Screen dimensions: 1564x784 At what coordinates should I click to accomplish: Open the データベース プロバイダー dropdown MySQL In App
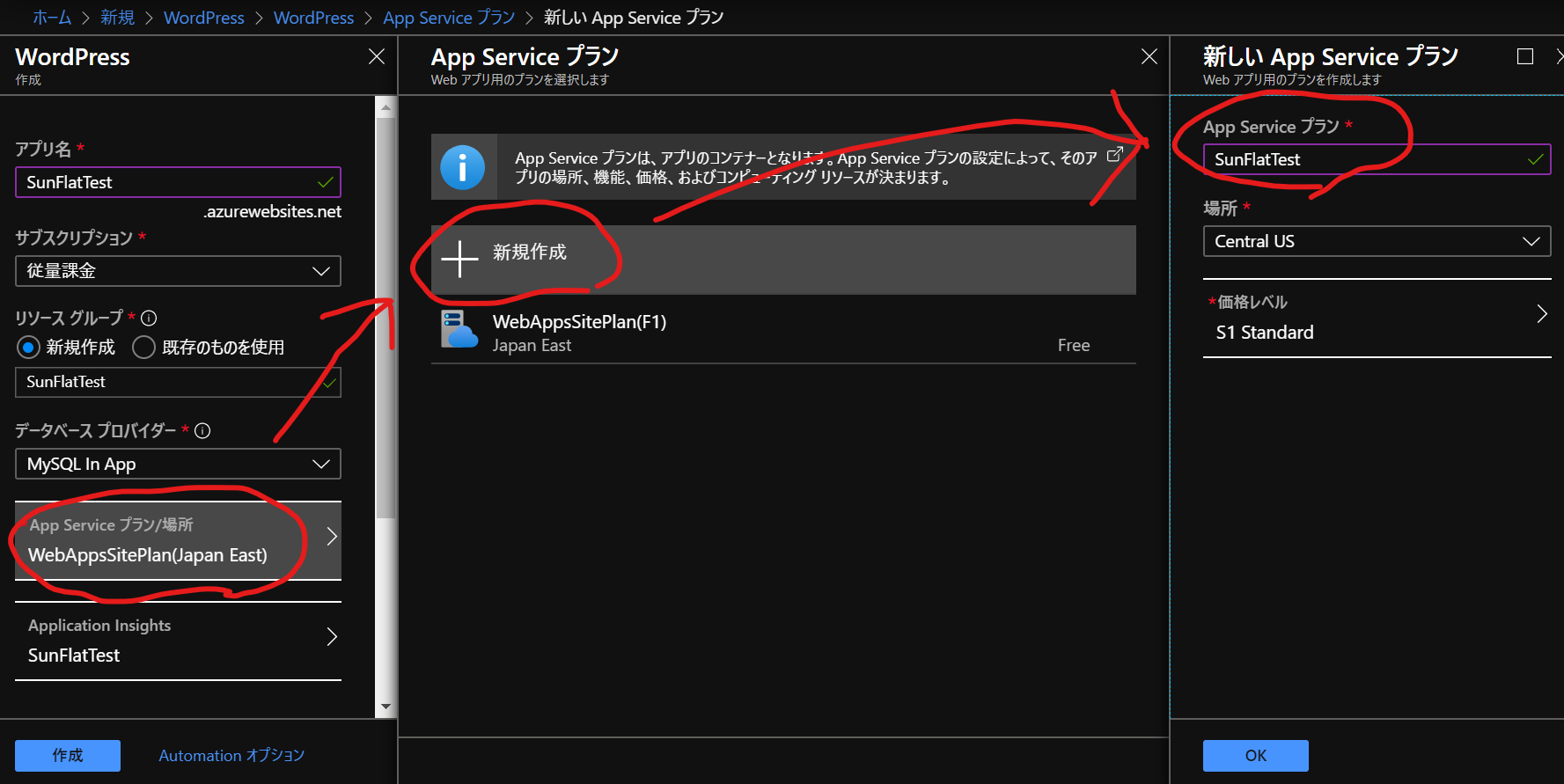pos(178,464)
